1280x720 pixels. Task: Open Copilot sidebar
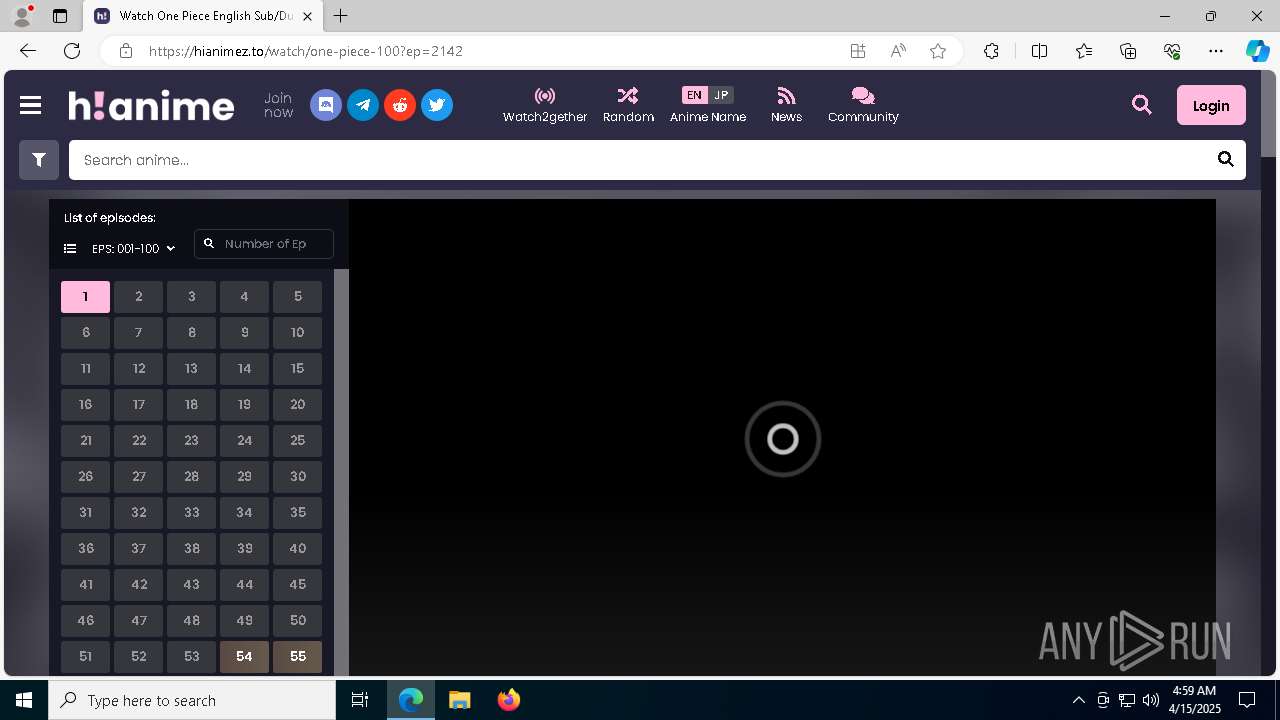[x=1258, y=51]
